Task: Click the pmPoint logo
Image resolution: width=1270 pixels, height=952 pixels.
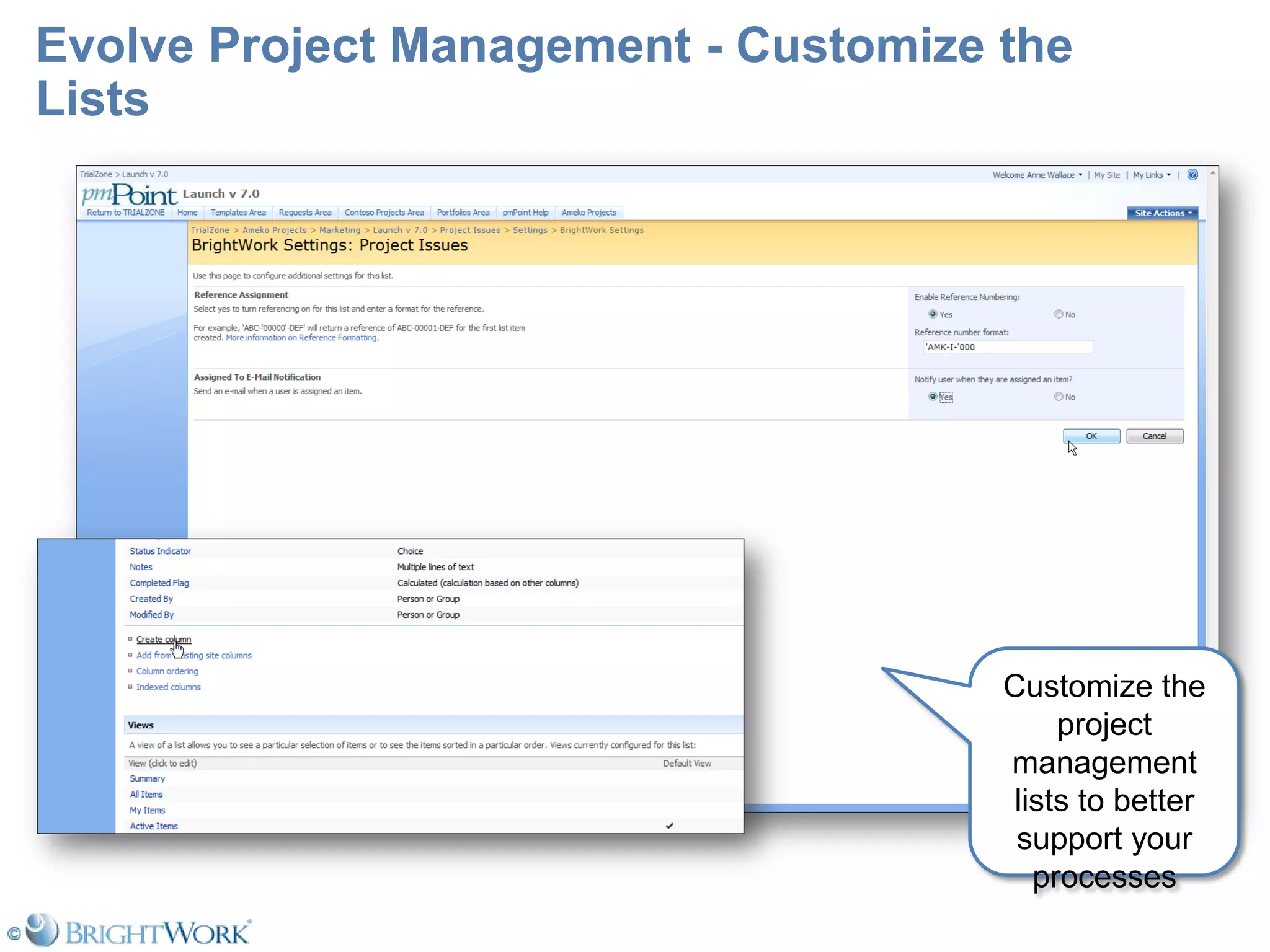Action: 129,194
